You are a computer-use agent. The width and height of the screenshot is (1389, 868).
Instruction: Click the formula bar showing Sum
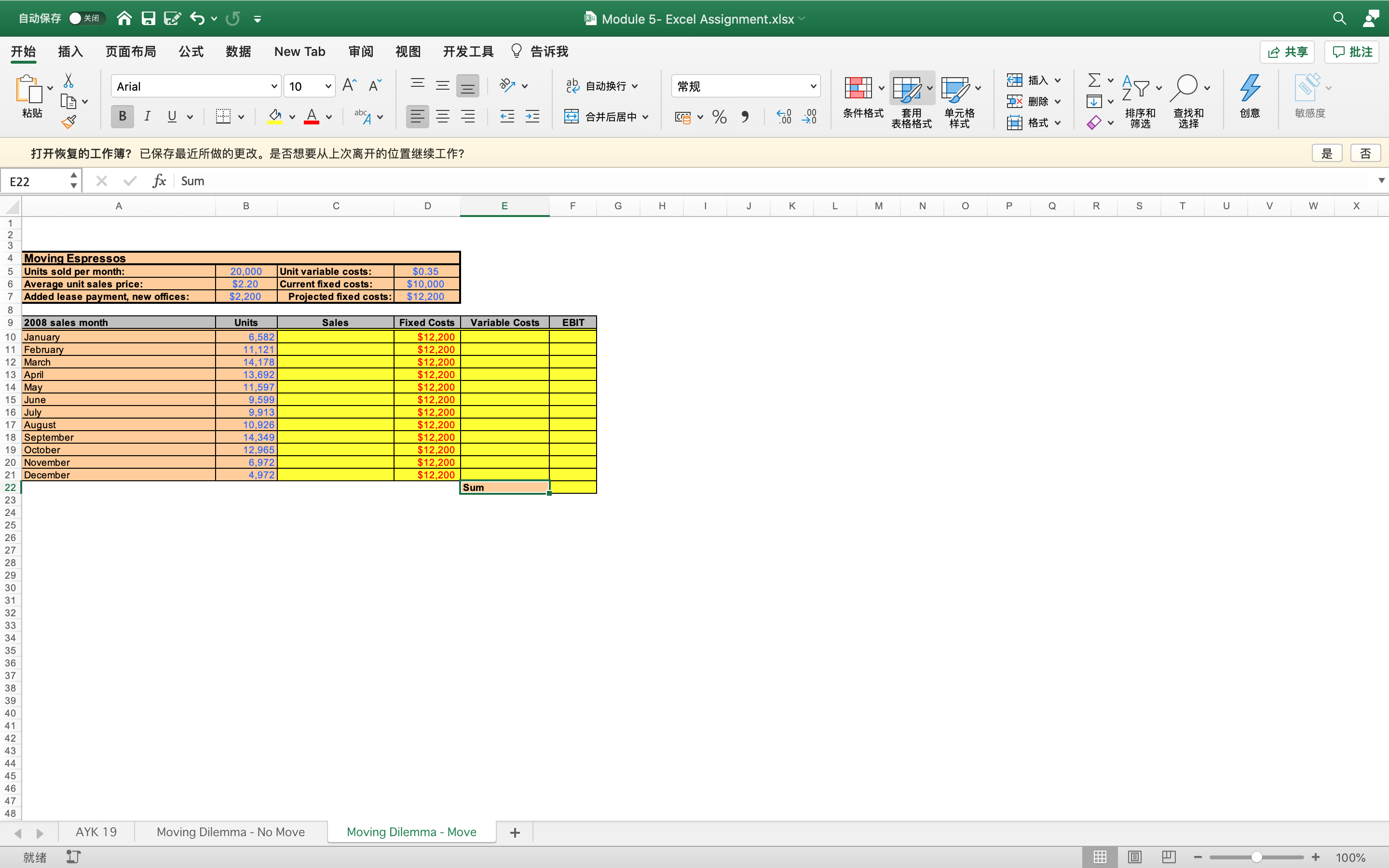click(344, 181)
